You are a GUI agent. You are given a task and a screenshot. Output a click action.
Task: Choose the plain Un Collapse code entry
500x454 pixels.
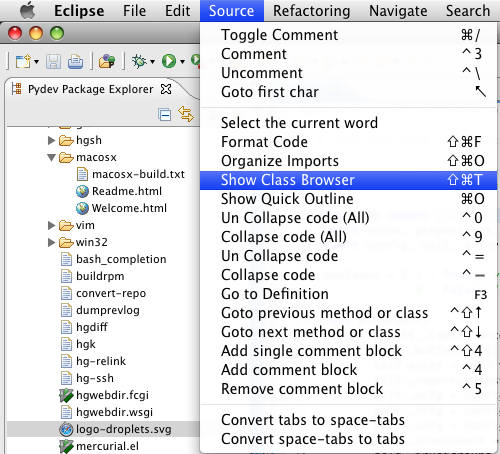[348, 256]
